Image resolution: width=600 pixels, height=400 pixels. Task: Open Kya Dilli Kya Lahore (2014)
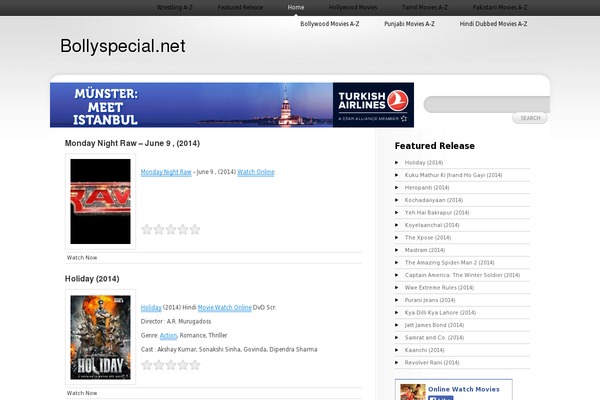(440, 313)
